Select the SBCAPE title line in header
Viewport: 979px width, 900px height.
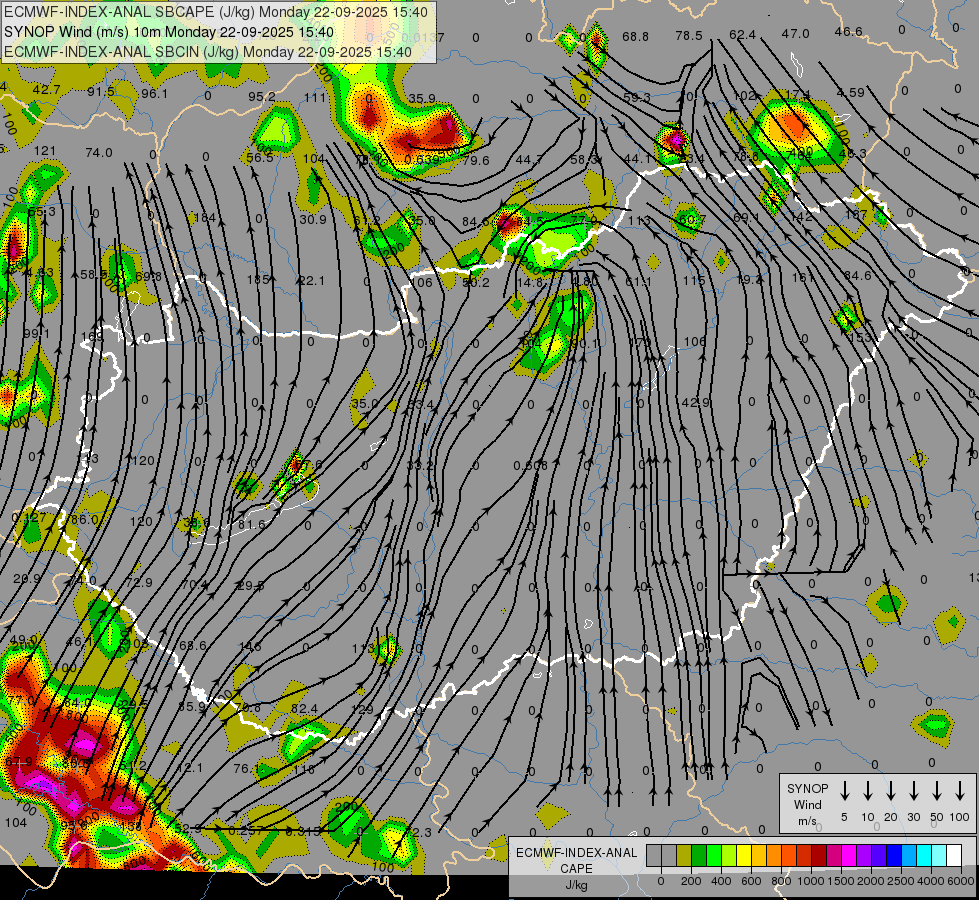pyautogui.click(x=216, y=12)
